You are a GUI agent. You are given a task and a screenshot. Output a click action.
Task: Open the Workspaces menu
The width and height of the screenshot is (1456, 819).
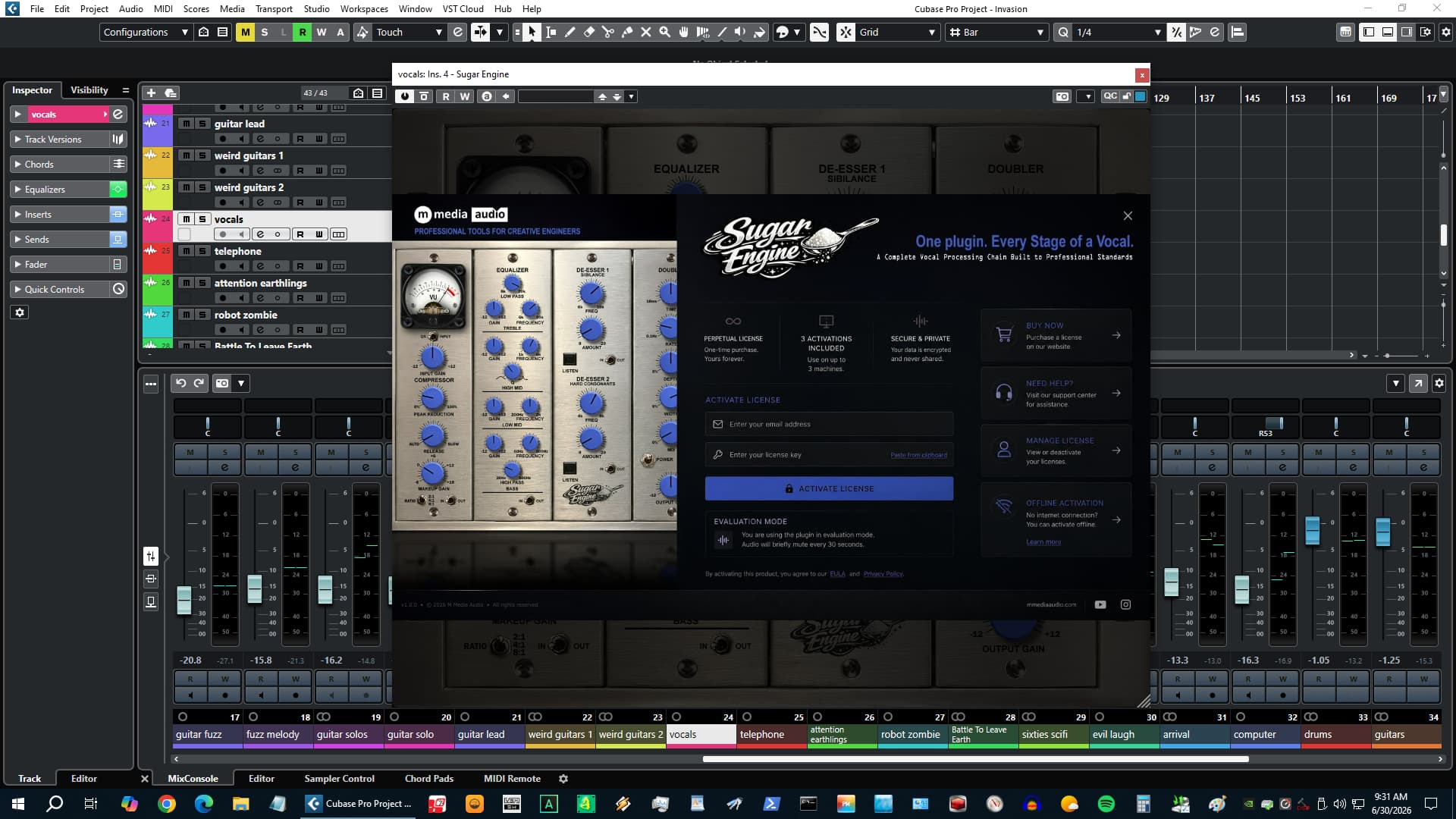pos(363,9)
